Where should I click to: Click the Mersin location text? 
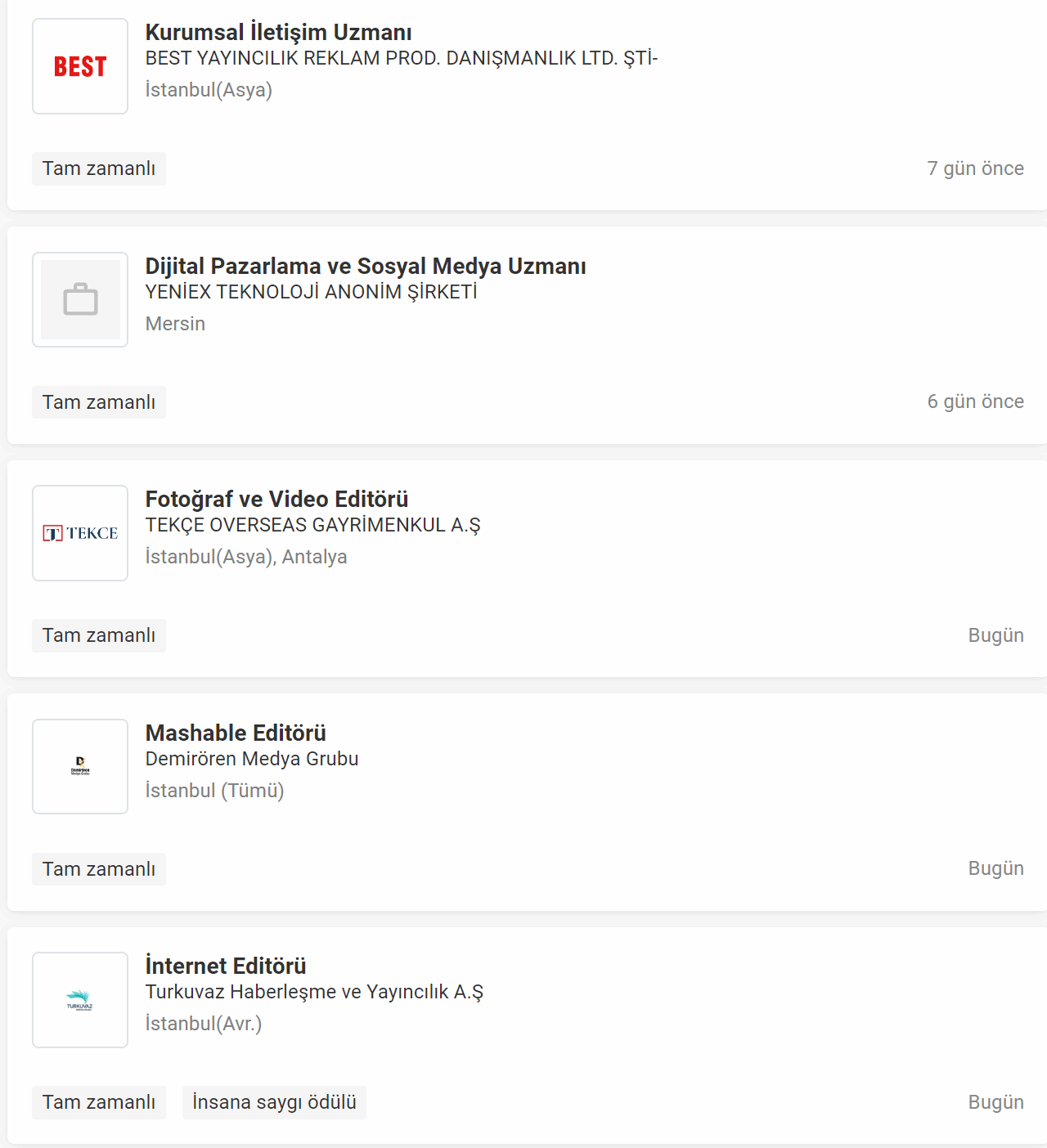tap(175, 324)
